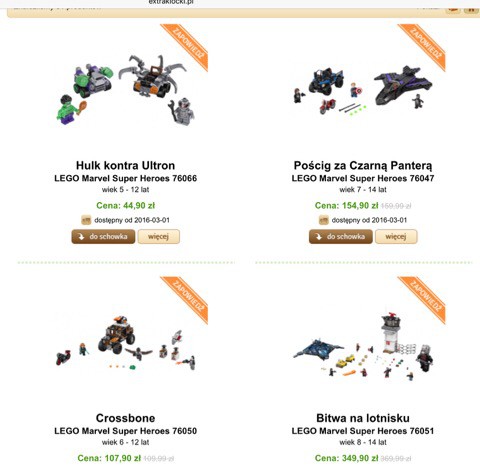This screenshot has height=465, width=480.
Task: Click więcej for Pościg za Czarną Panterą
Action: pyautogui.click(x=396, y=237)
